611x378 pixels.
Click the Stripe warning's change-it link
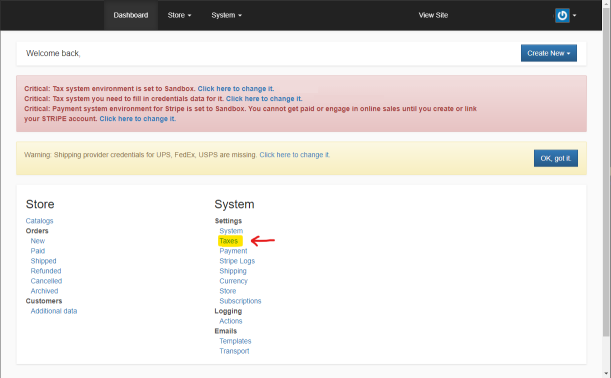point(138,119)
